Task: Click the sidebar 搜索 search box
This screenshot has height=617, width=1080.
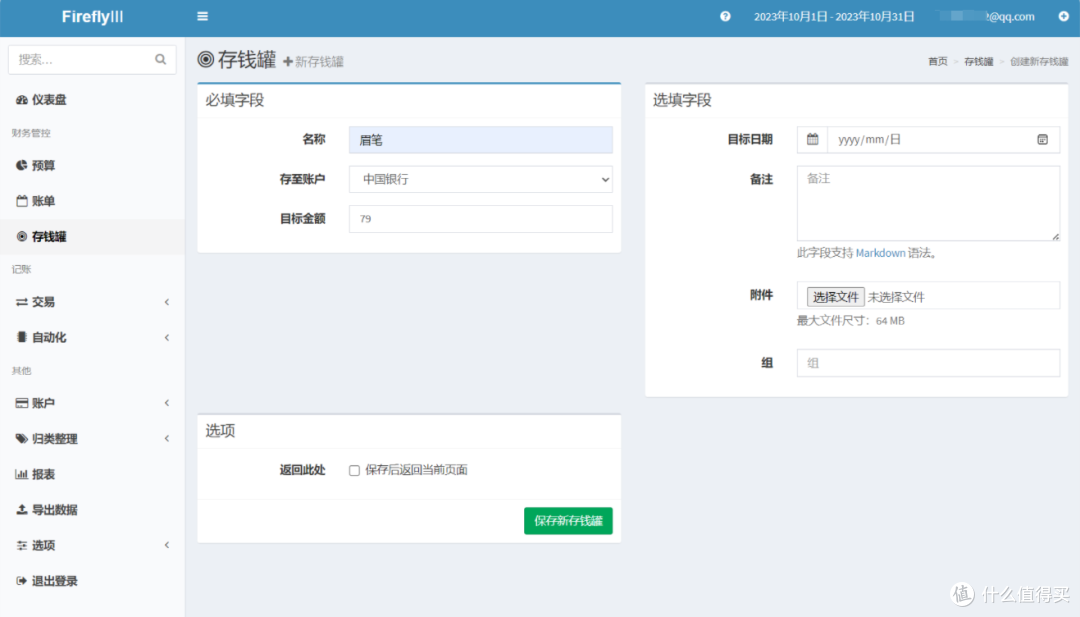Action: 92,59
